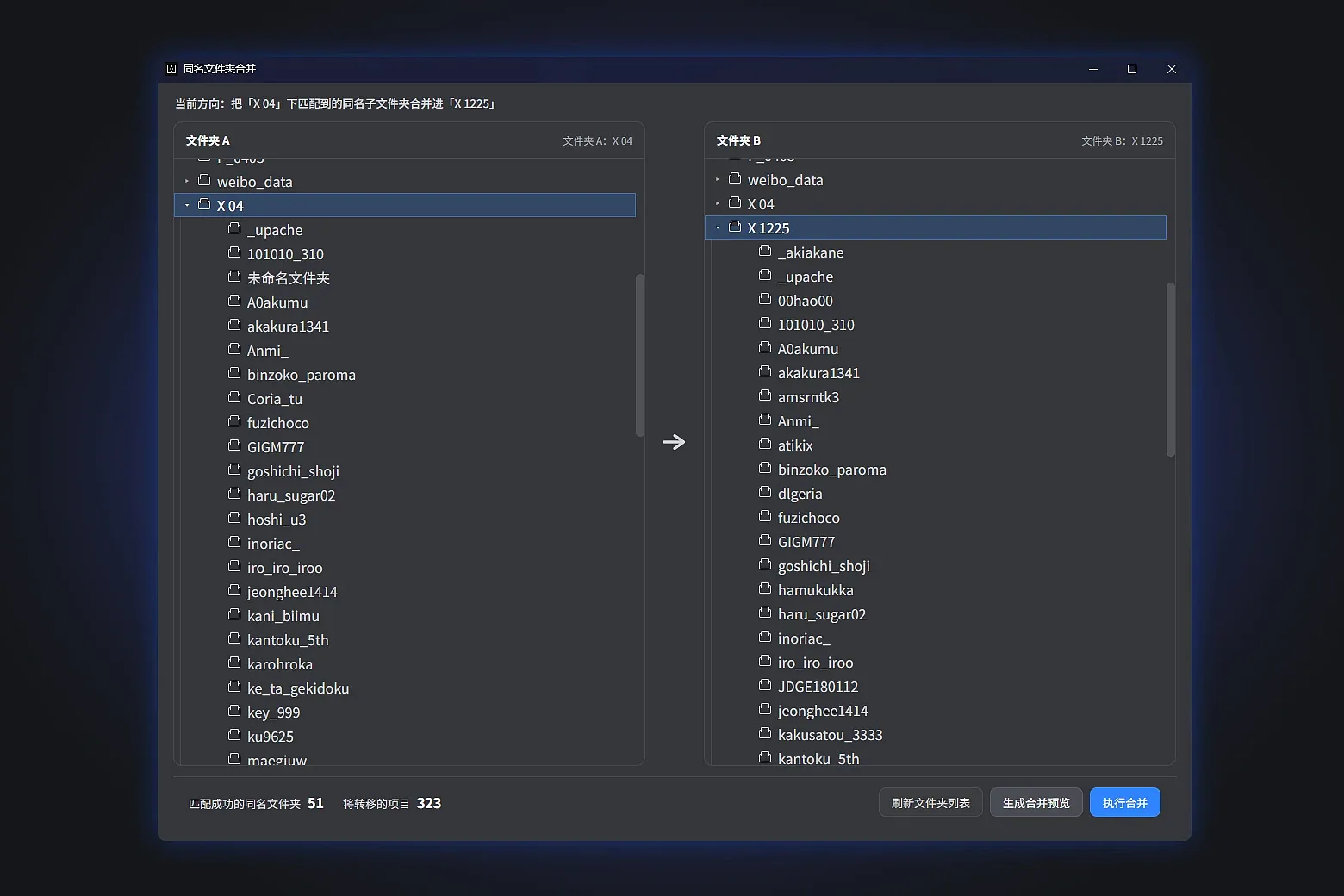Screen dimensions: 1344x896
Task: Select 未命名文件夹 in folder A
Action: point(288,277)
